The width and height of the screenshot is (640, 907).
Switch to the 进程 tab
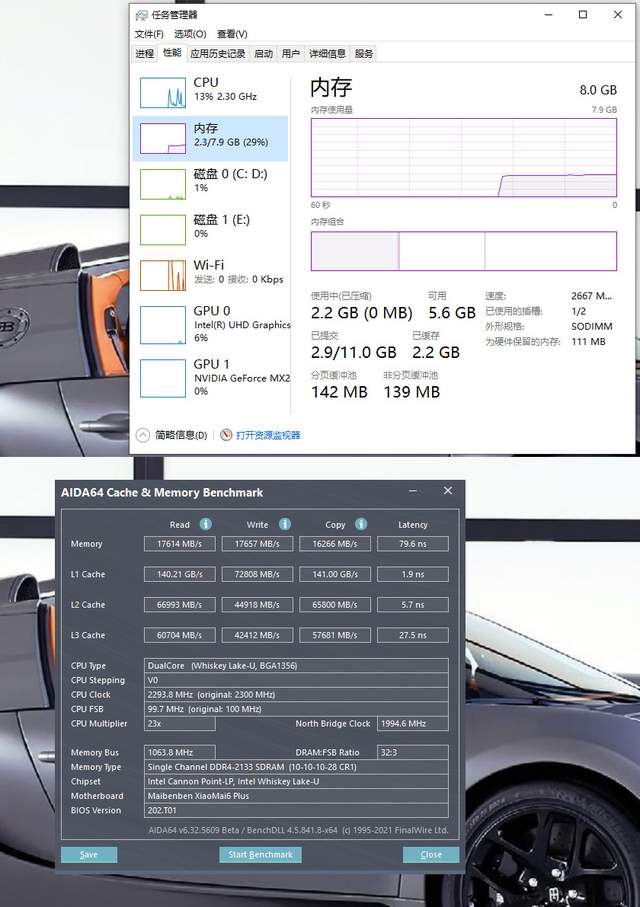(145, 54)
